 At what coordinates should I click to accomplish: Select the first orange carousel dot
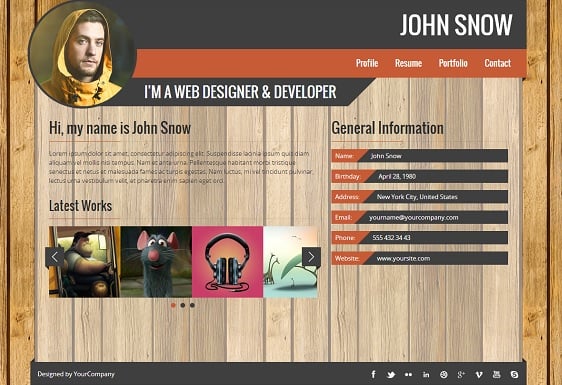pos(173,305)
